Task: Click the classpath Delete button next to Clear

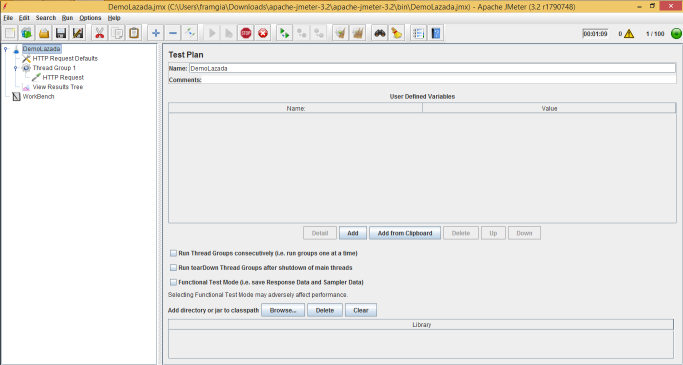Action: (x=325, y=310)
